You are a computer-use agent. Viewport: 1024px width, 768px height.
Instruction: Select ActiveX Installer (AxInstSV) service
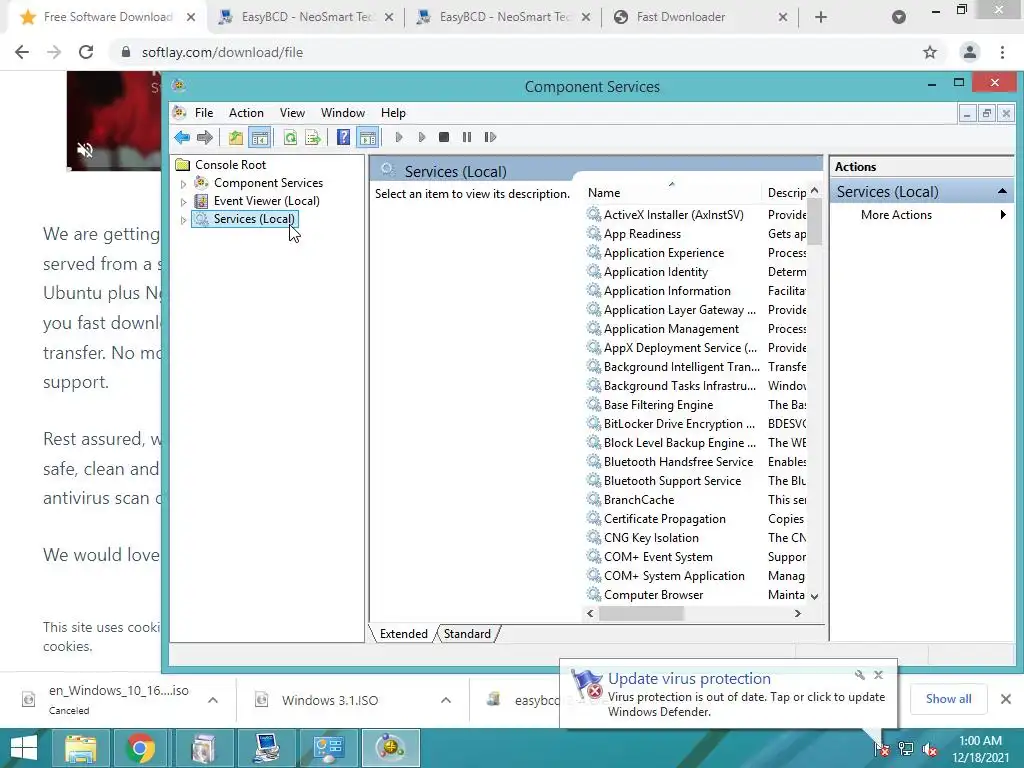[x=673, y=214]
